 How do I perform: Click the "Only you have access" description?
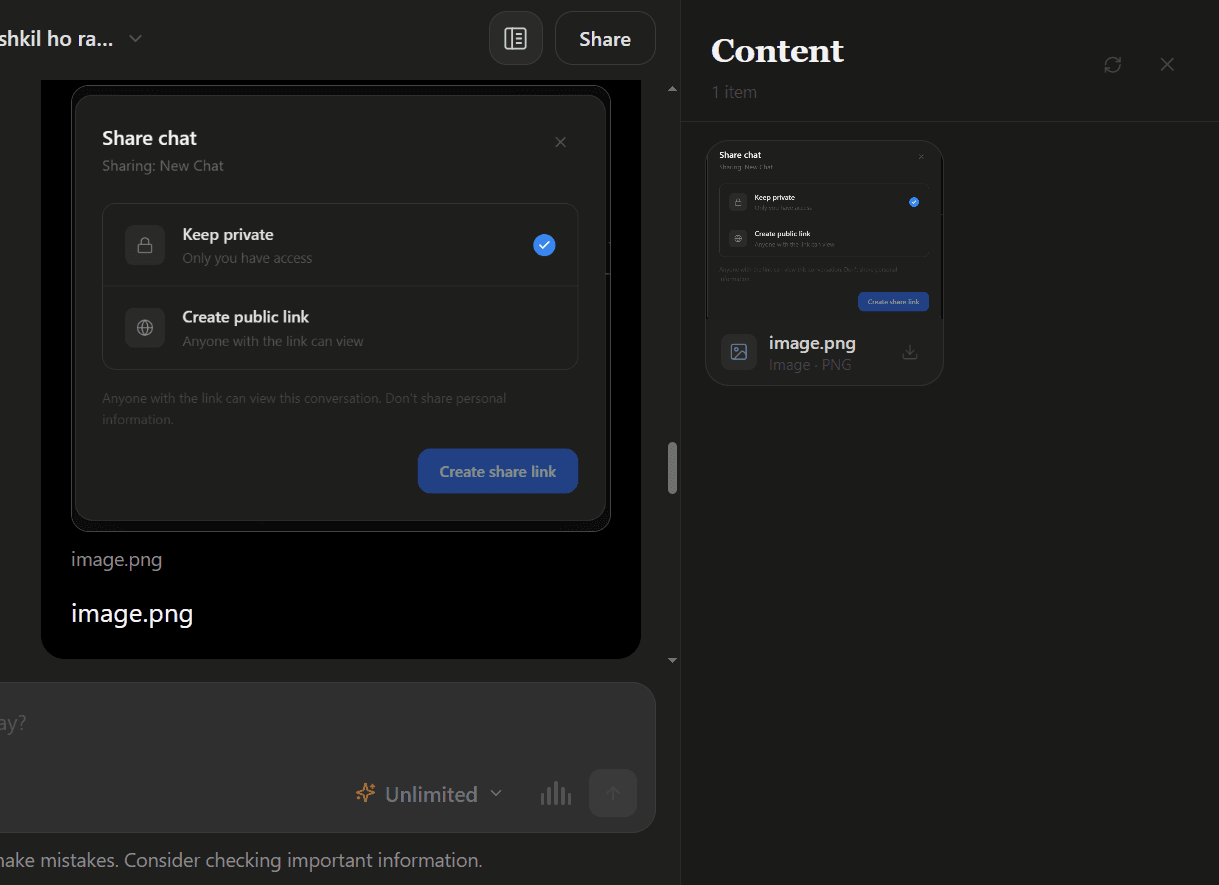point(247,258)
